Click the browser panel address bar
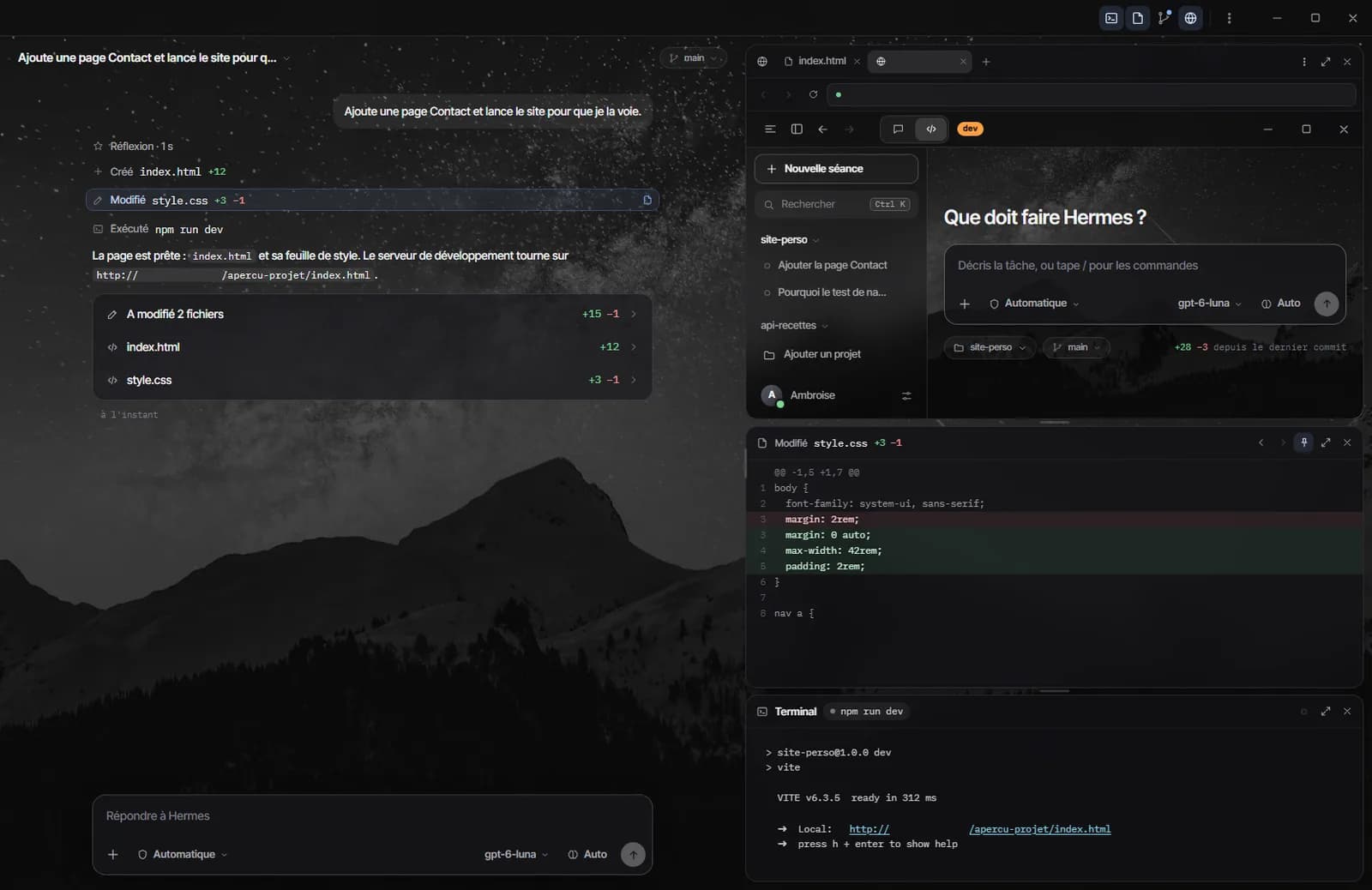Image resolution: width=1372 pixels, height=890 pixels. 1092,94
